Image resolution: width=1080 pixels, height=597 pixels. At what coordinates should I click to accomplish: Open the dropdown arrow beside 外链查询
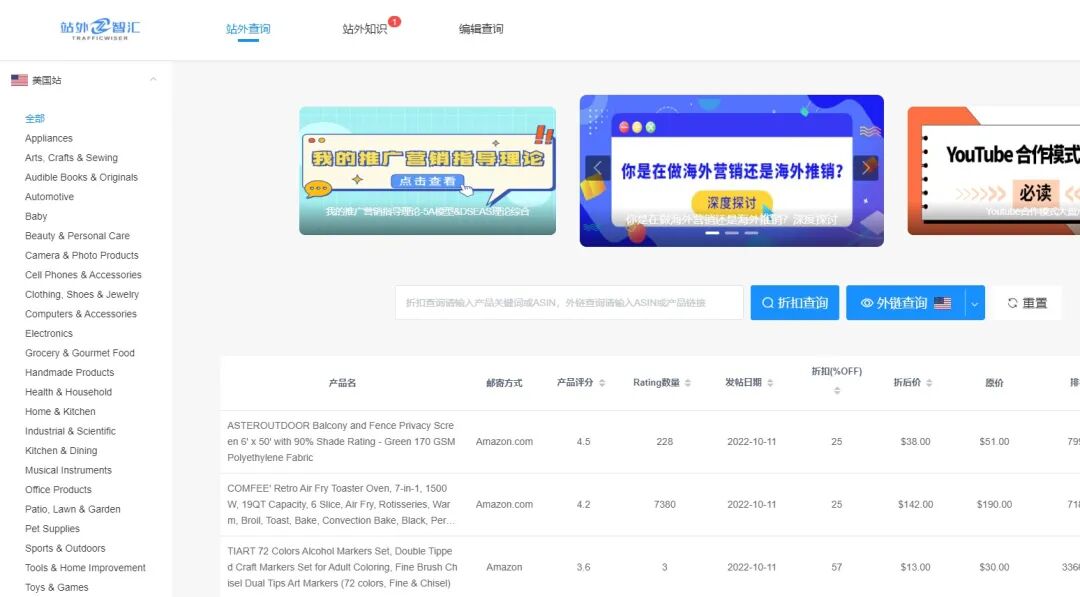click(x=973, y=302)
